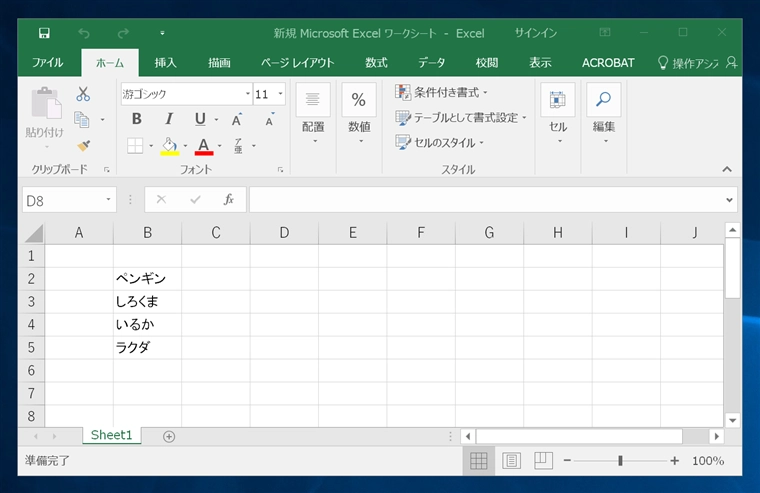Apply red font color A
This screenshot has width=760, height=493.
(204, 146)
